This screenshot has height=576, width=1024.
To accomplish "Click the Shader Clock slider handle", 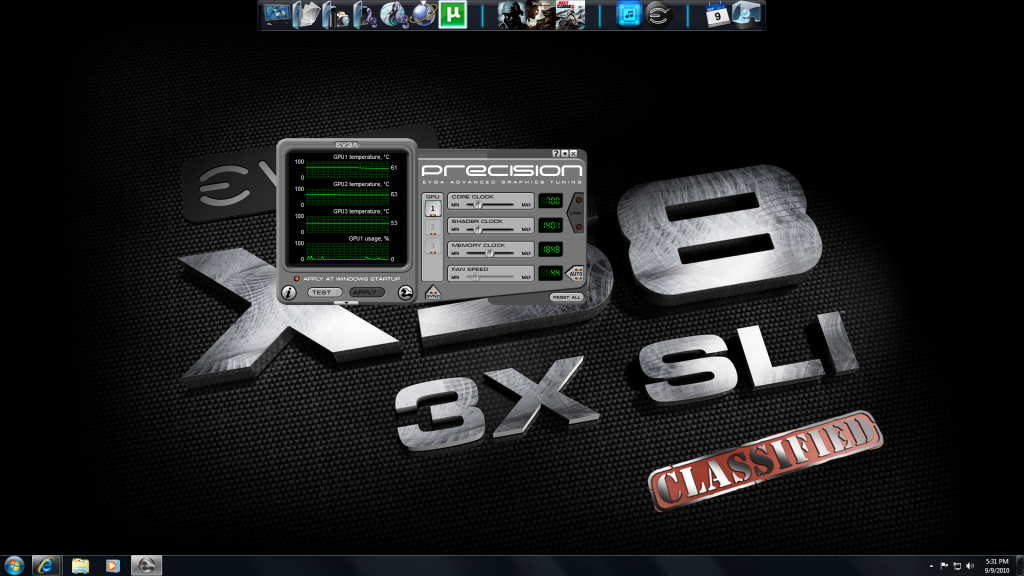I will (478, 229).
